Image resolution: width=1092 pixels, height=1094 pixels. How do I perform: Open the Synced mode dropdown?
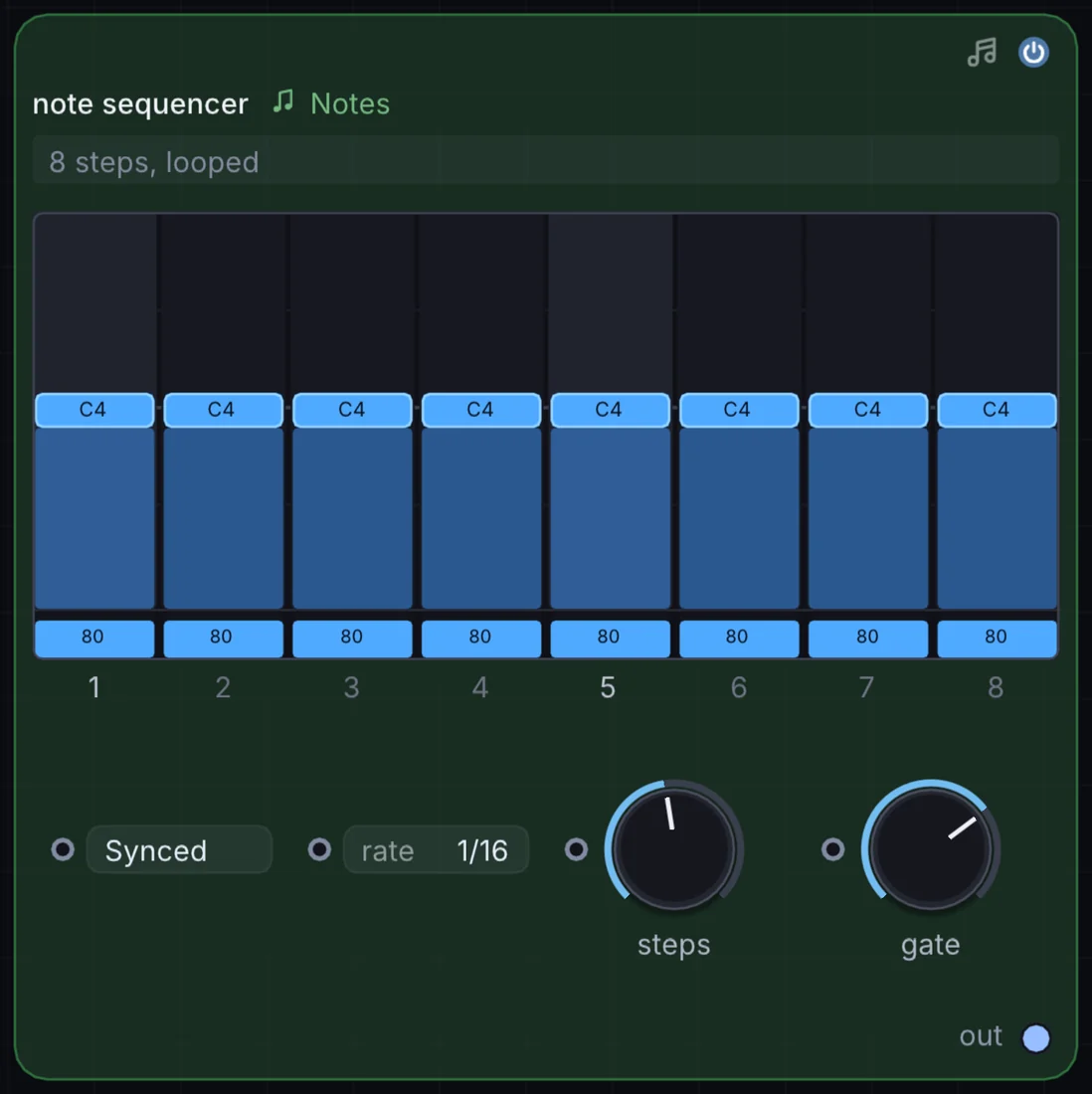[179, 849]
